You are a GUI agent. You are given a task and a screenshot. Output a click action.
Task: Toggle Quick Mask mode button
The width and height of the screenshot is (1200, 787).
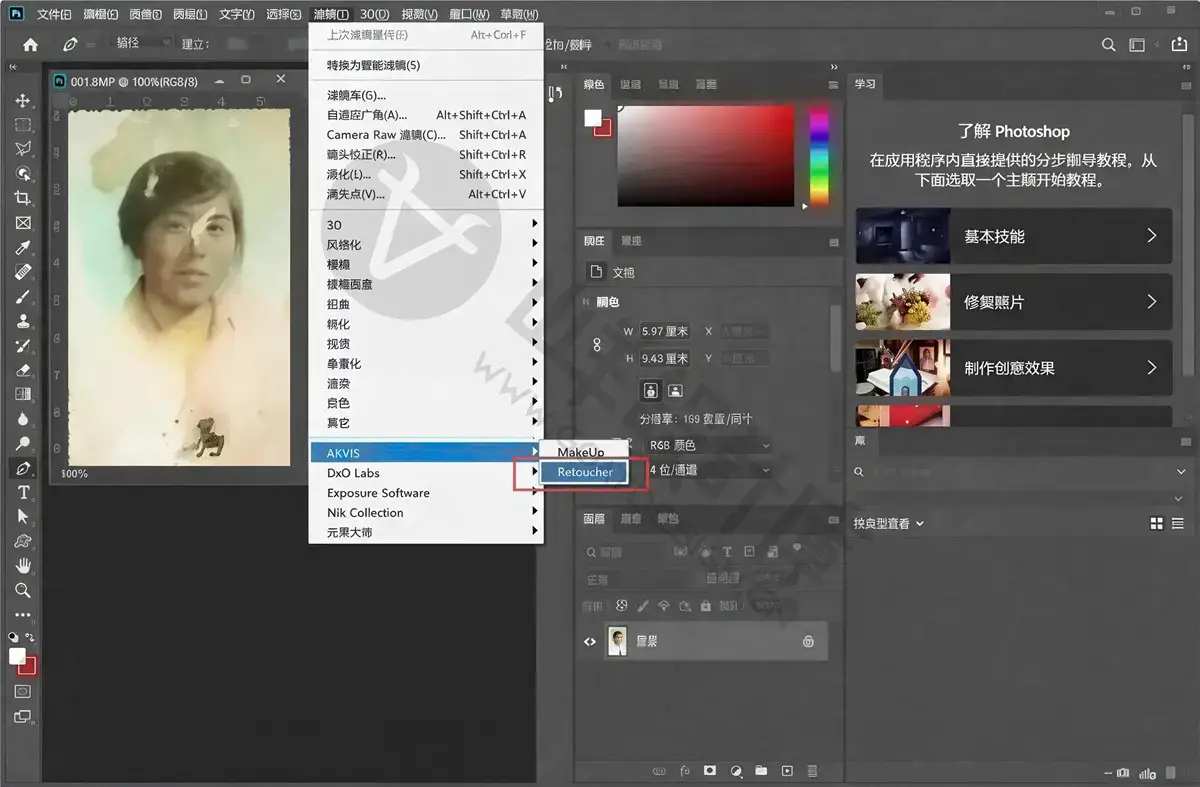click(23, 691)
